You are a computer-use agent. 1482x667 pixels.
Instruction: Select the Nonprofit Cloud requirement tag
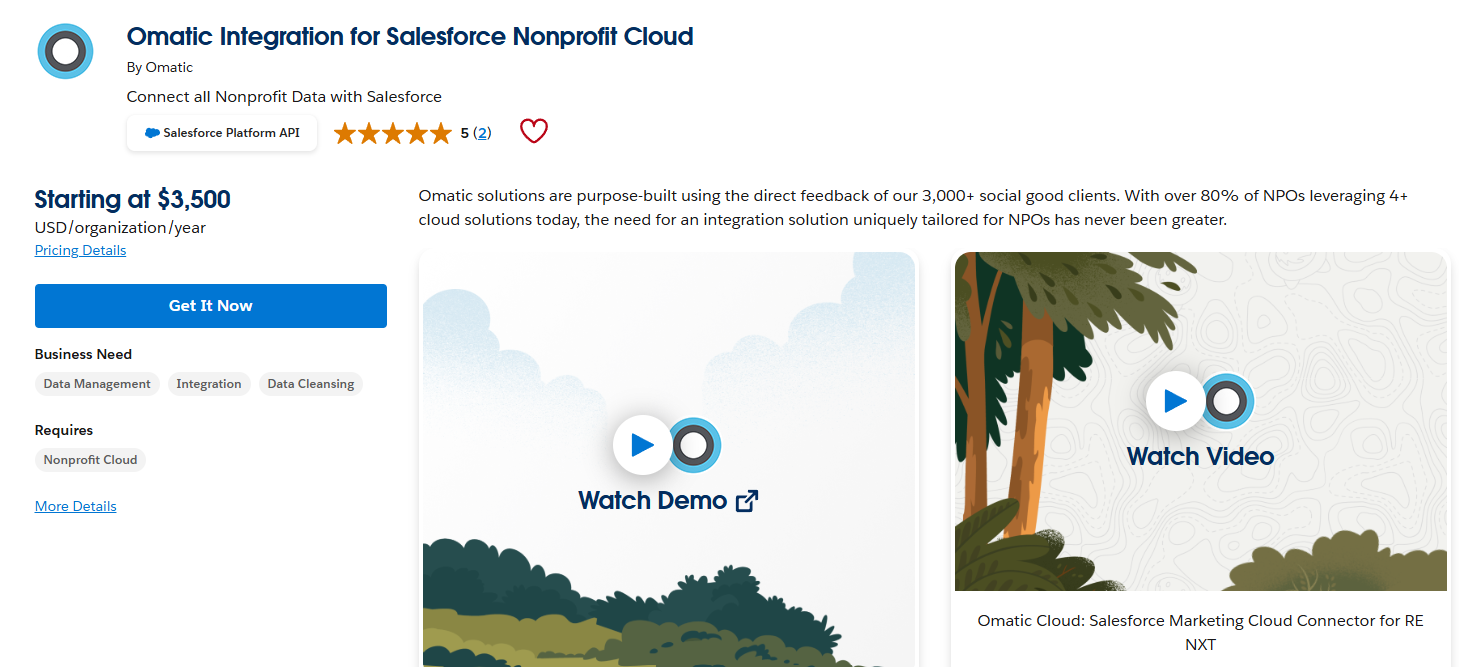point(90,460)
